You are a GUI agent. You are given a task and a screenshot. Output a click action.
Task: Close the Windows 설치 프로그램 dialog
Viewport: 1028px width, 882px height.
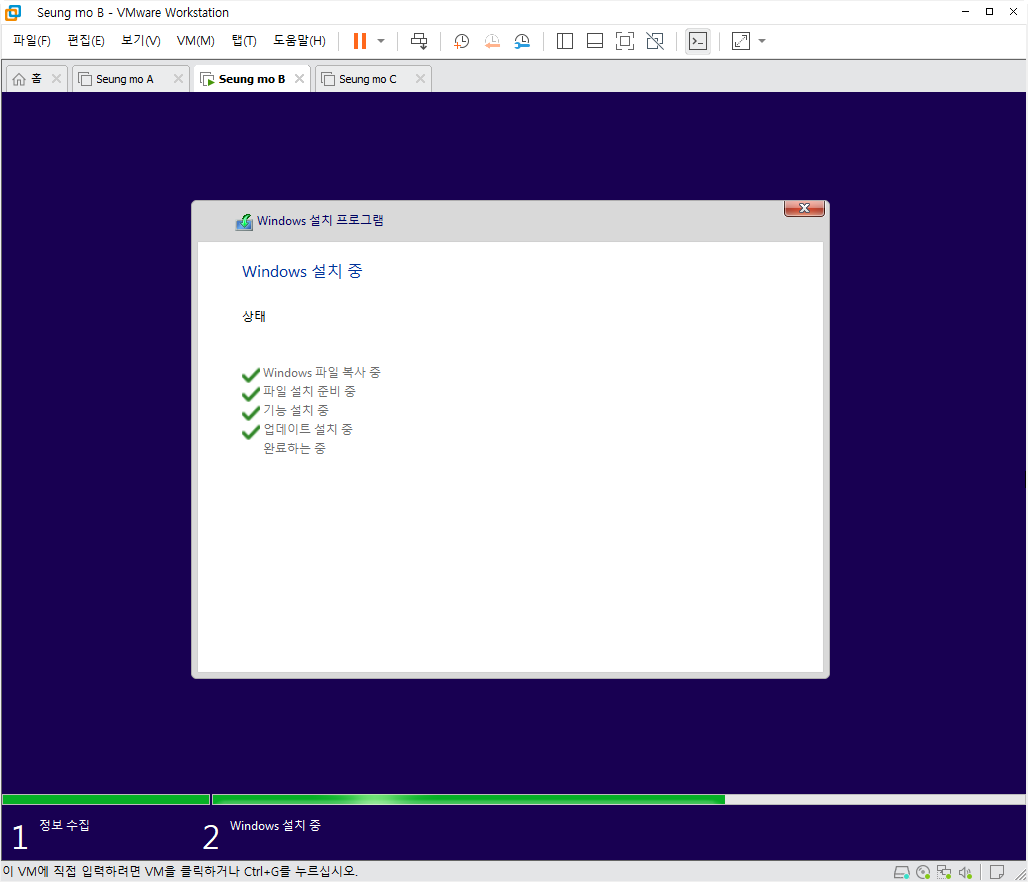click(804, 208)
